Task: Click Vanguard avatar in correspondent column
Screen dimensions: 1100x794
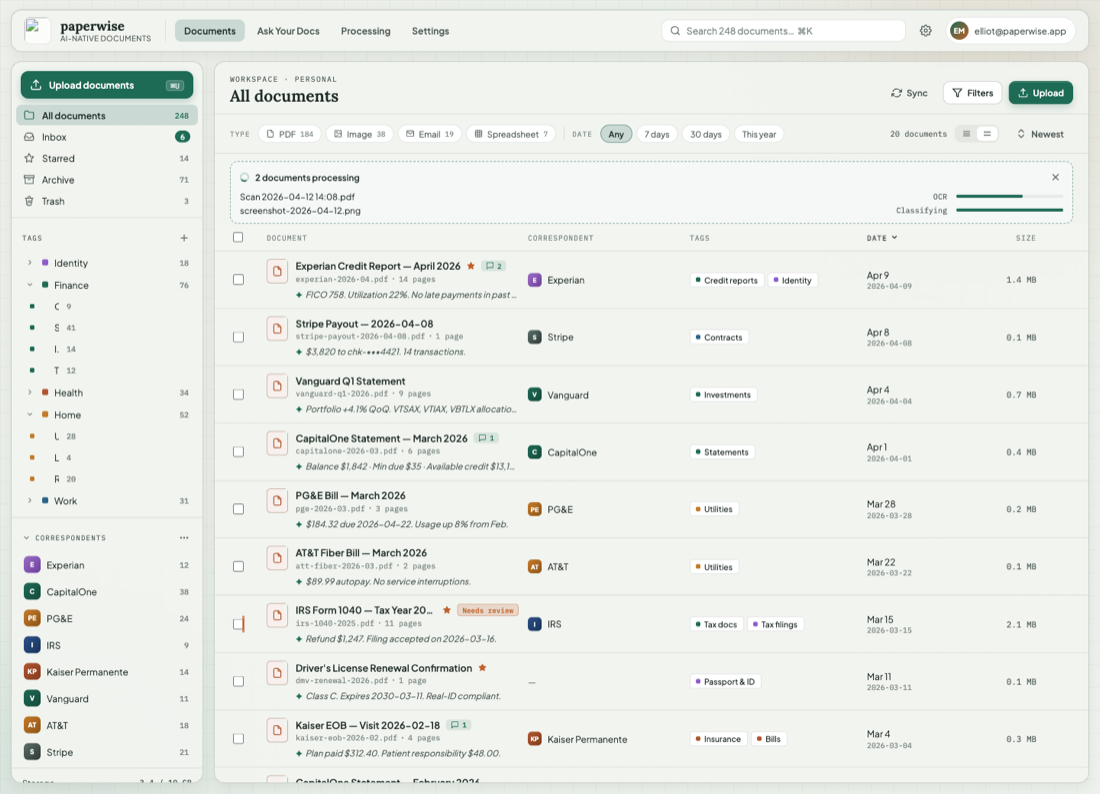Action: 535,395
